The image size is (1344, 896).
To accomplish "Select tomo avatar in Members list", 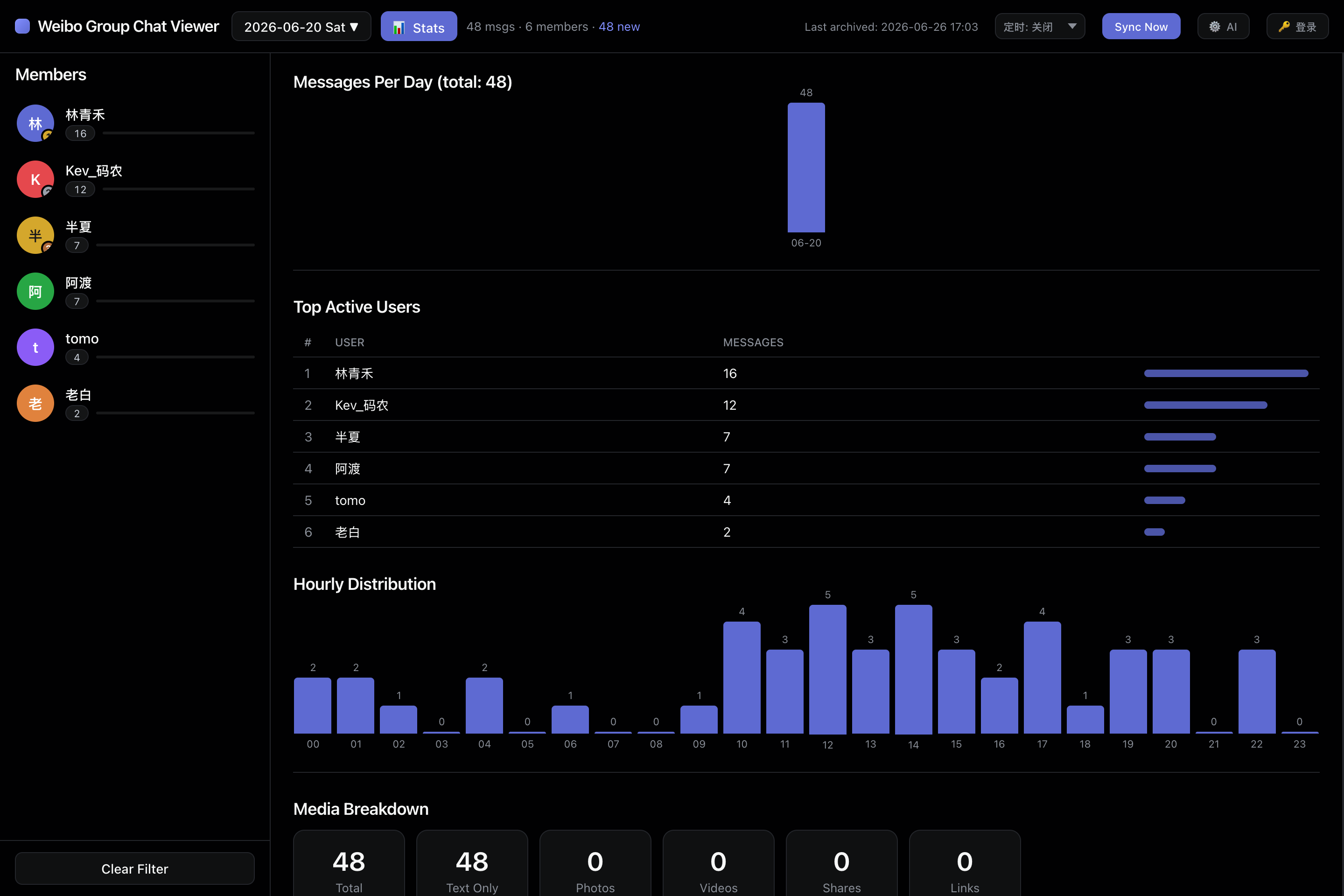I will [x=35, y=347].
